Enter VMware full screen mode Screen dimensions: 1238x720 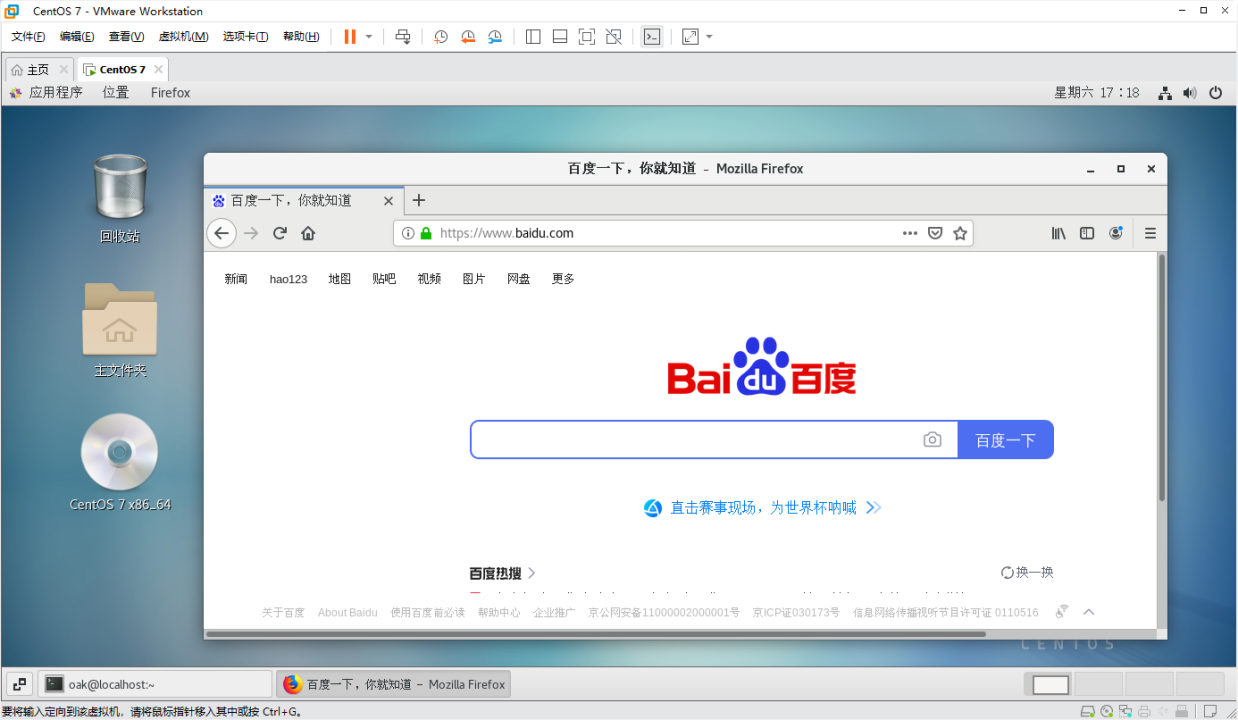tap(587, 36)
